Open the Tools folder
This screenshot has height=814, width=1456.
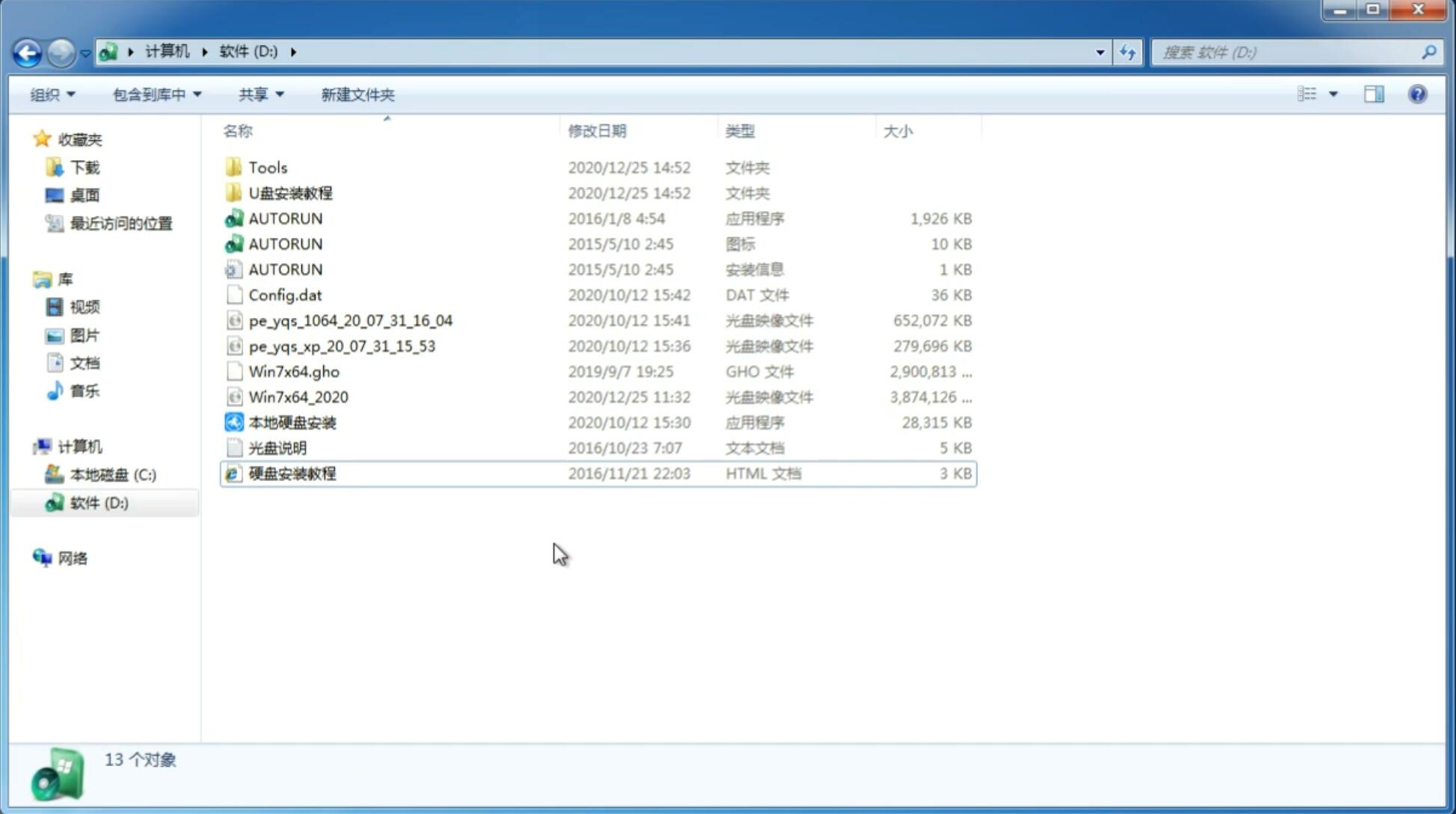click(266, 167)
